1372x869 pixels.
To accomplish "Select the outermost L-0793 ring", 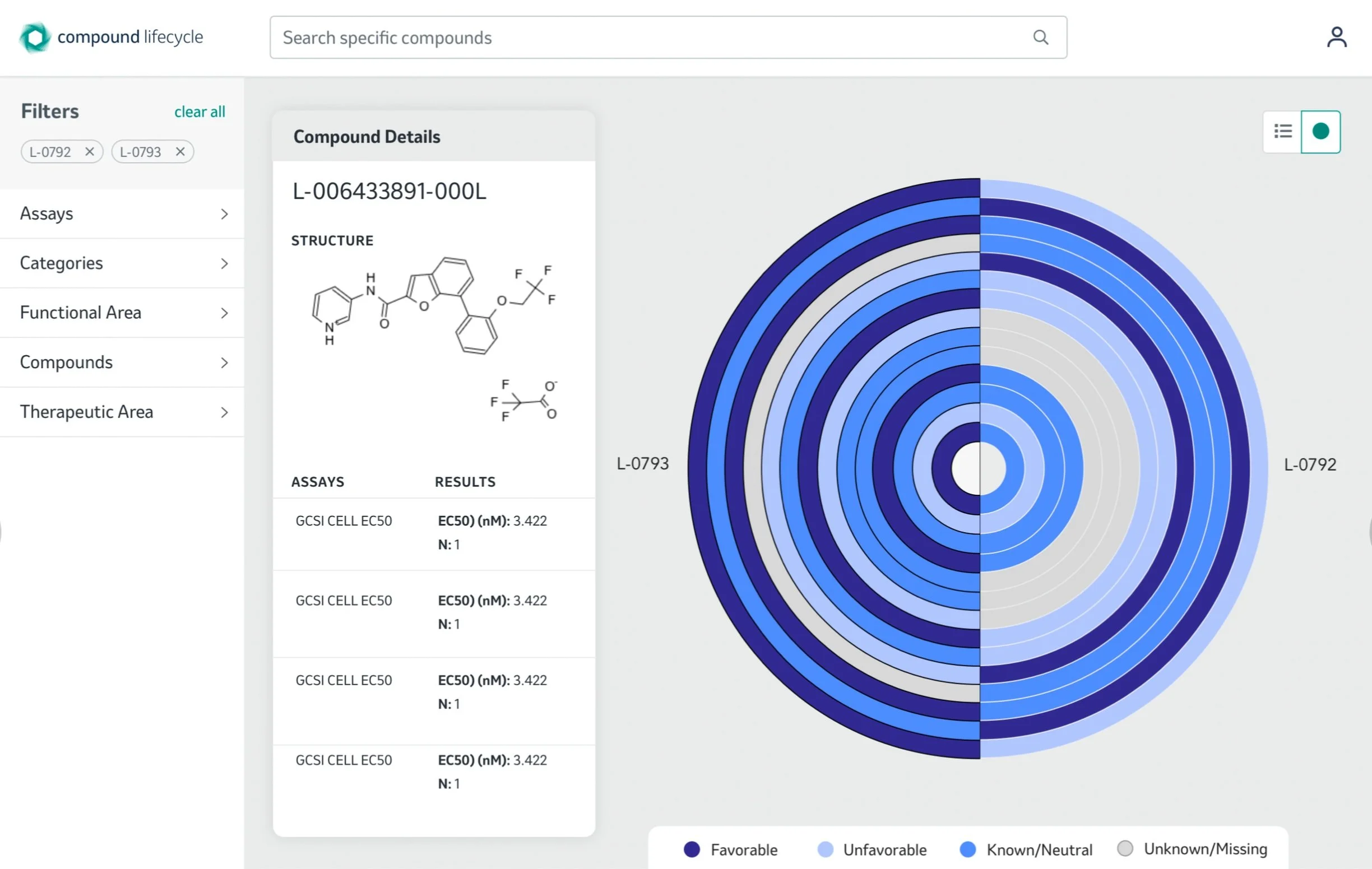I will pyautogui.click(x=697, y=468).
